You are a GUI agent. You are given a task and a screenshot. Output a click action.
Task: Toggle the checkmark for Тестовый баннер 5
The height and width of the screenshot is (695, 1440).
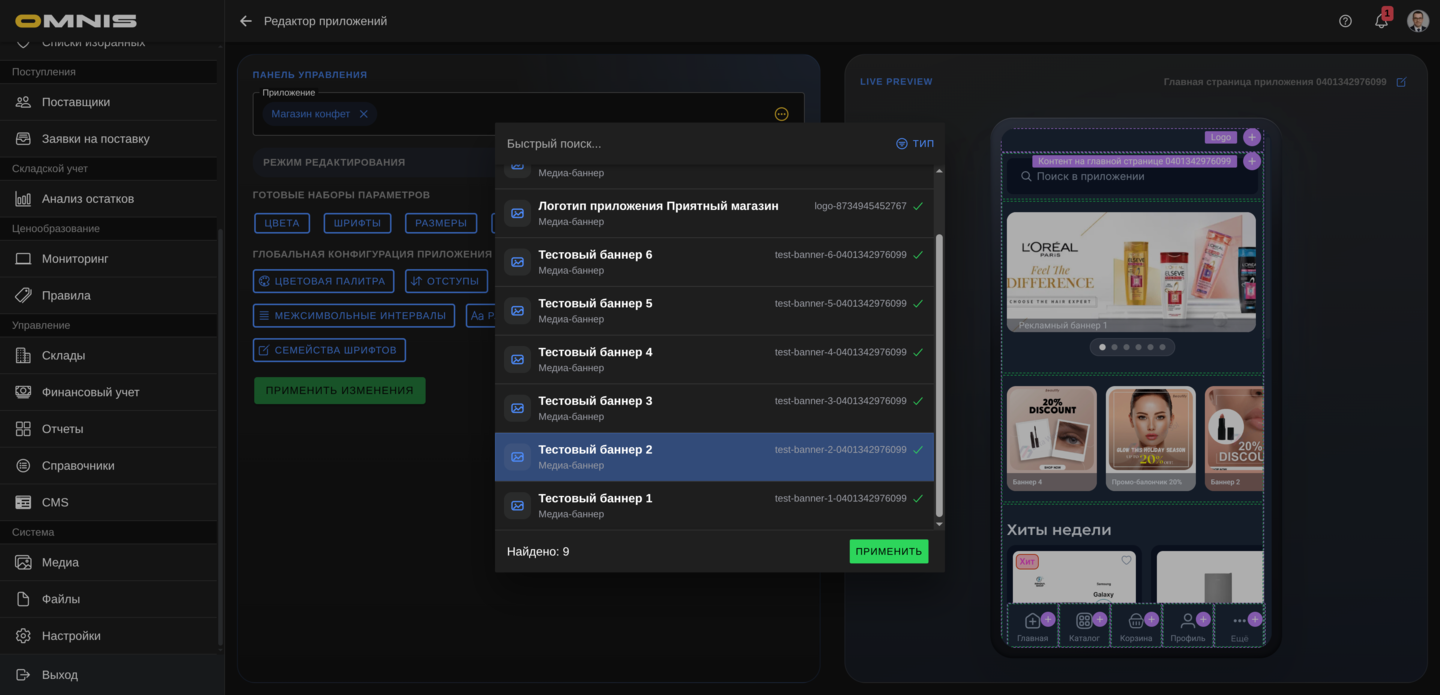tap(918, 304)
